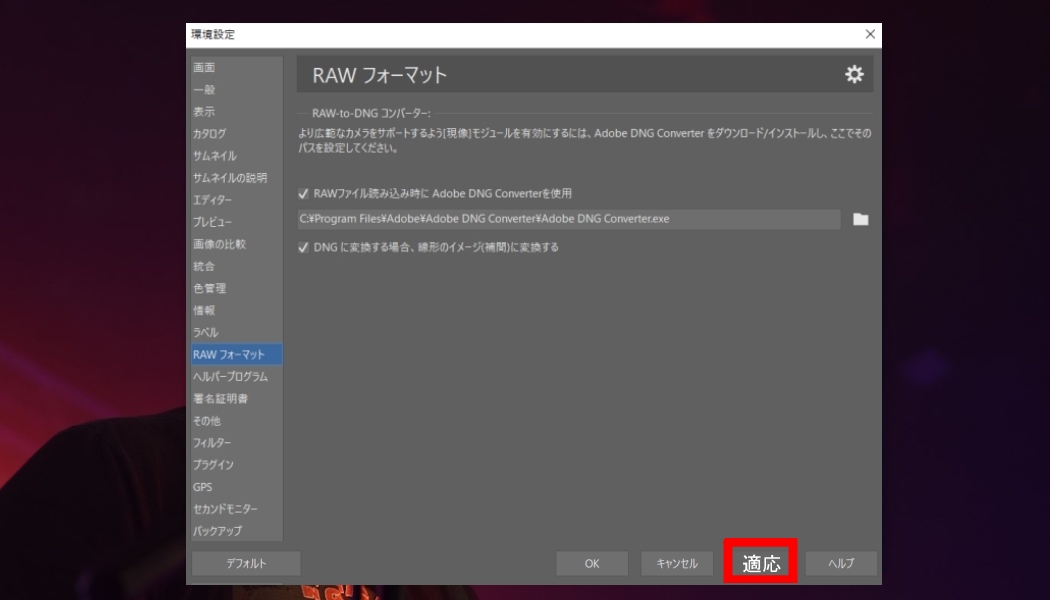Viewport: 1050px width, 600px height.
Task: Toggle 'RAWファイル読み込み時に Adobe DNG Converterを使用' checkbox
Action: point(303,194)
